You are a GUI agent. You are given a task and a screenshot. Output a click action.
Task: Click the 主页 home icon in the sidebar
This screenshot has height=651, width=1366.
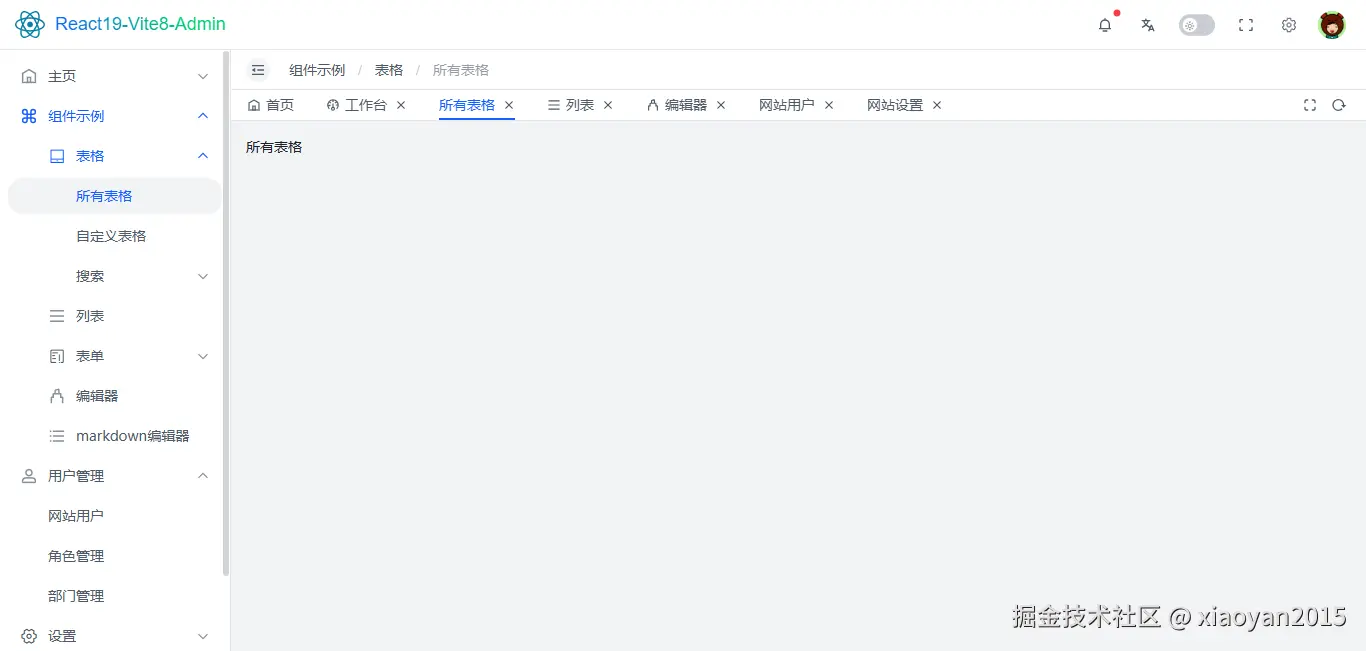coord(29,76)
